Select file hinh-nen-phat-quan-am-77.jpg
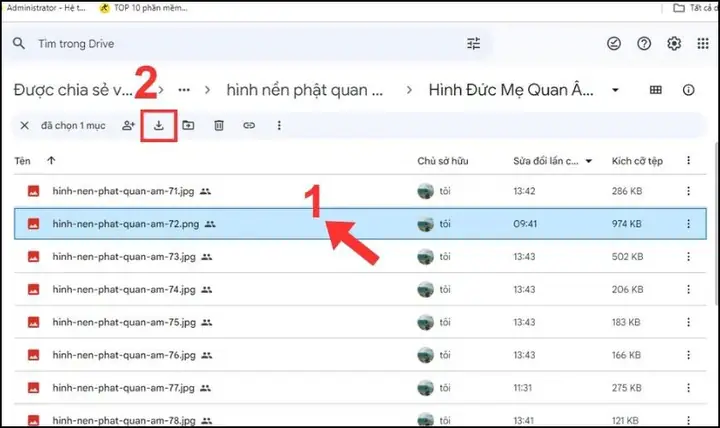 (x=360, y=388)
